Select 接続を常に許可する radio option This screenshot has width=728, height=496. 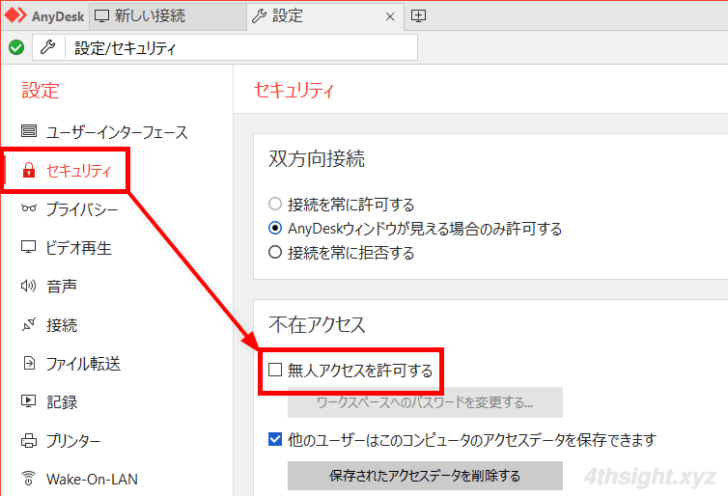(275, 203)
